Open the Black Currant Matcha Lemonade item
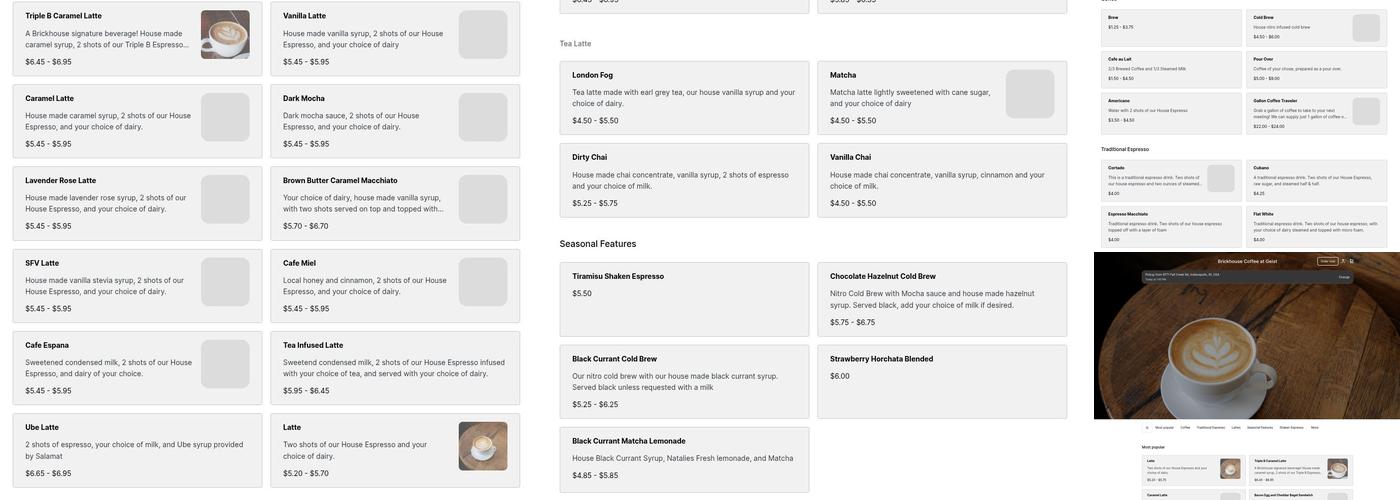The width and height of the screenshot is (1400, 500). [x=684, y=460]
